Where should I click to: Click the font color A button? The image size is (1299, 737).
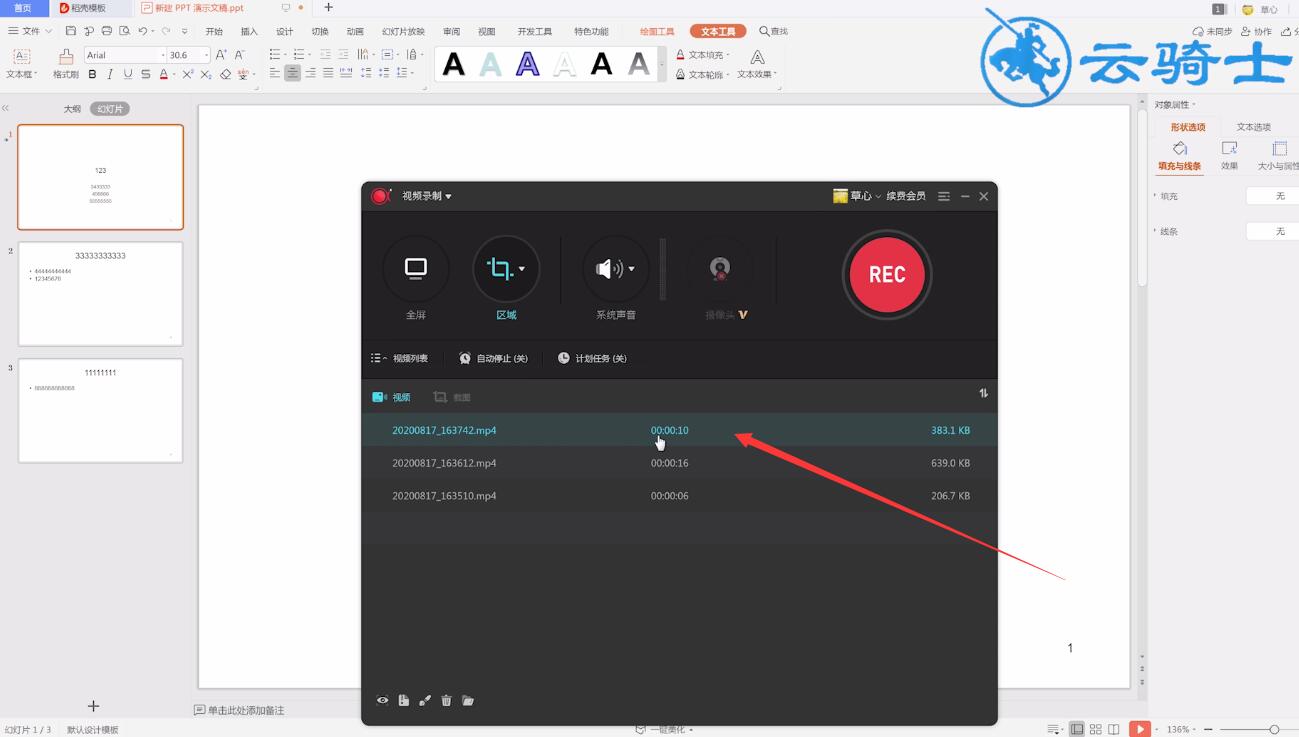click(x=164, y=74)
